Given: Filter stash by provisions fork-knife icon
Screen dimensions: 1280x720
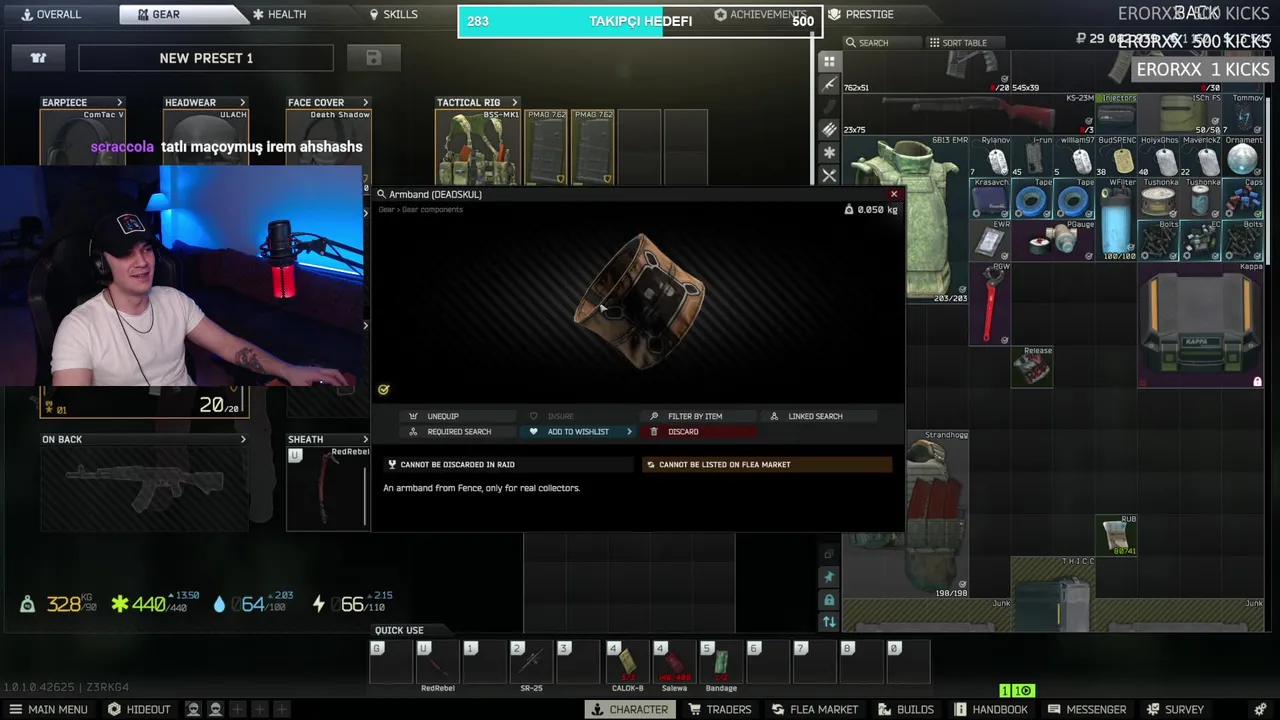Looking at the screenshot, I should point(829,176).
